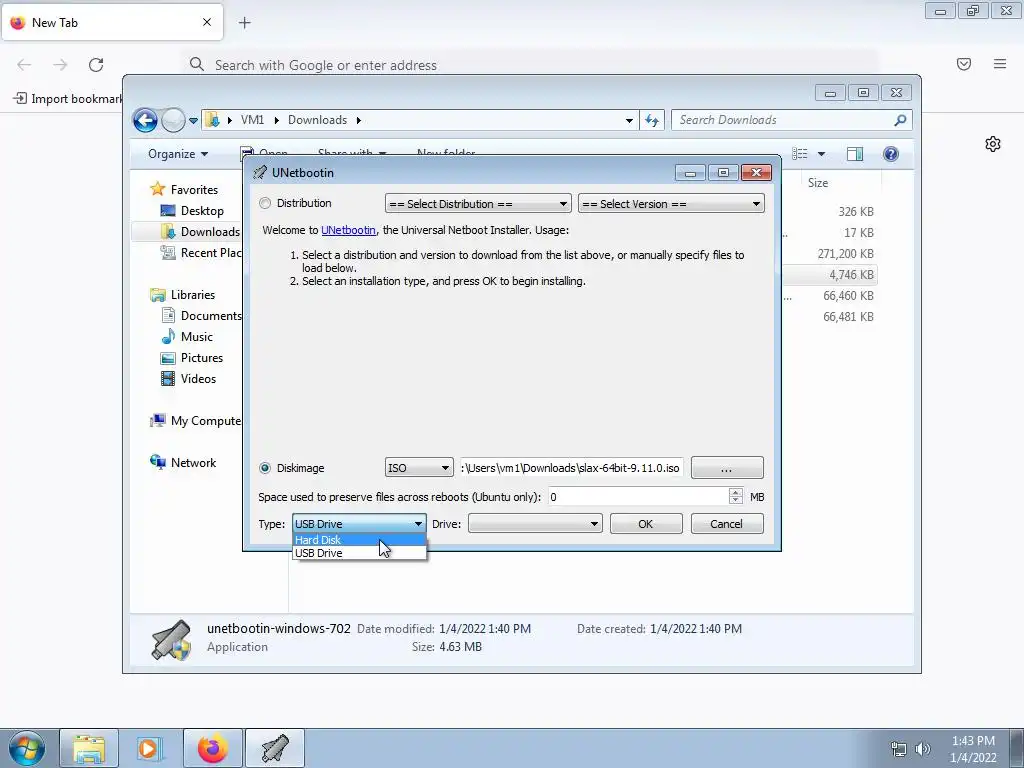Expand the Type USB Drive combo box
The image size is (1024, 768).
point(359,524)
